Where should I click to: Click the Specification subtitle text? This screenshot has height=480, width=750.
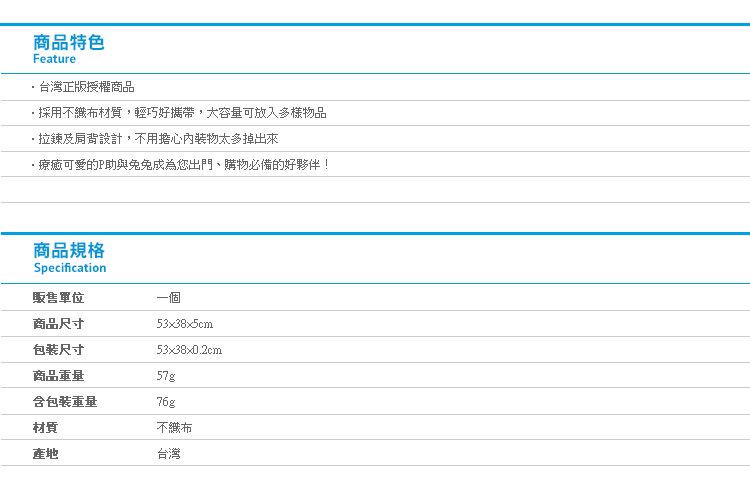pos(70,268)
